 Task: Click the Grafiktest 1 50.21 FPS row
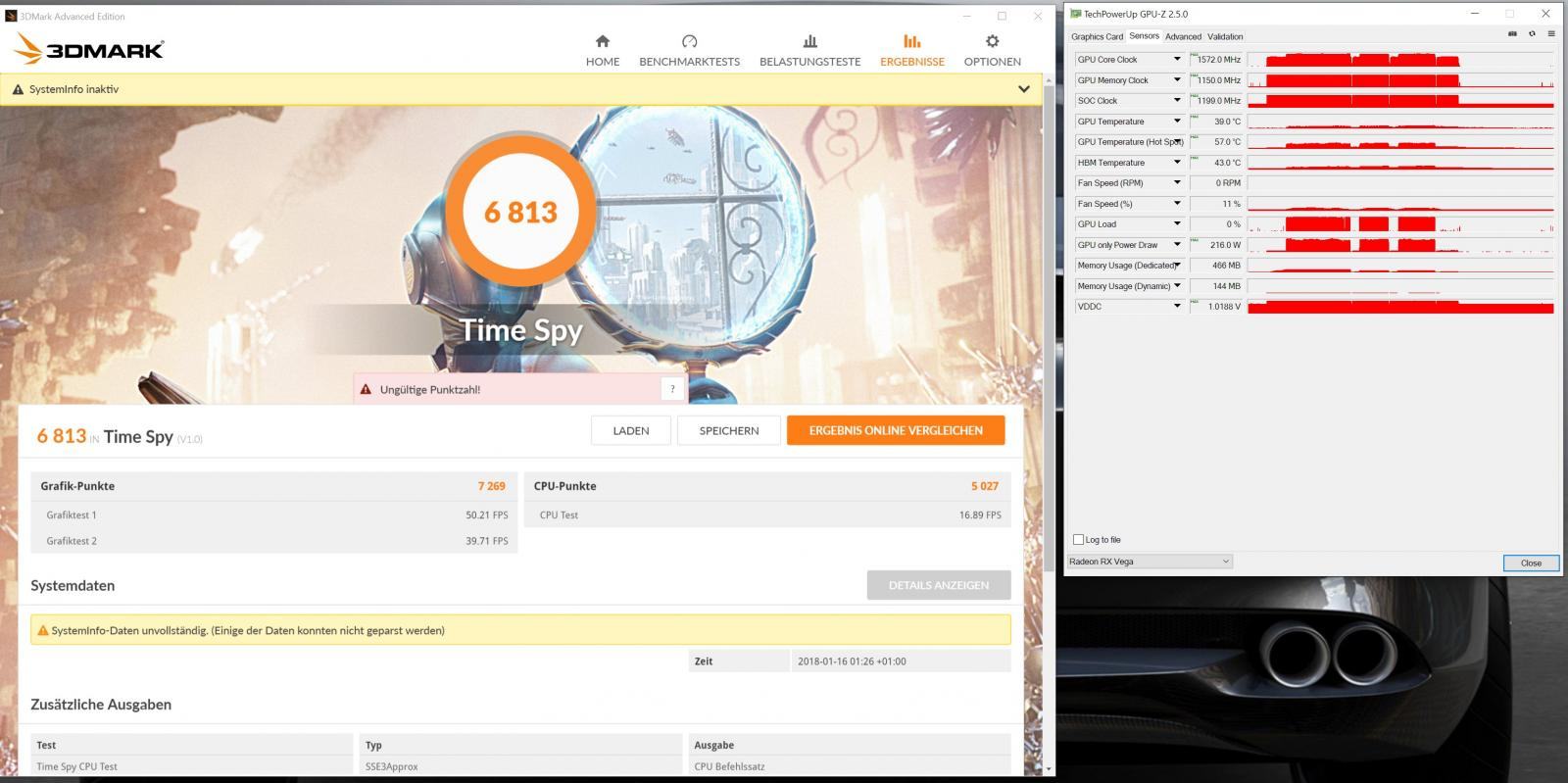pos(274,514)
